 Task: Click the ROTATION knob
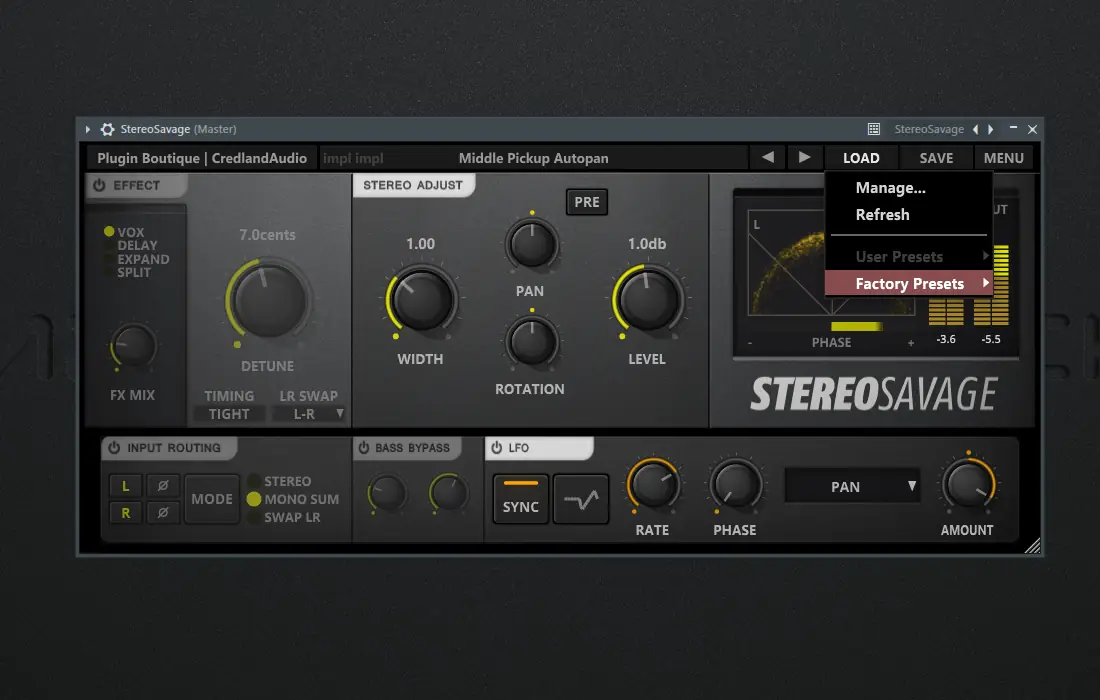tap(532, 342)
